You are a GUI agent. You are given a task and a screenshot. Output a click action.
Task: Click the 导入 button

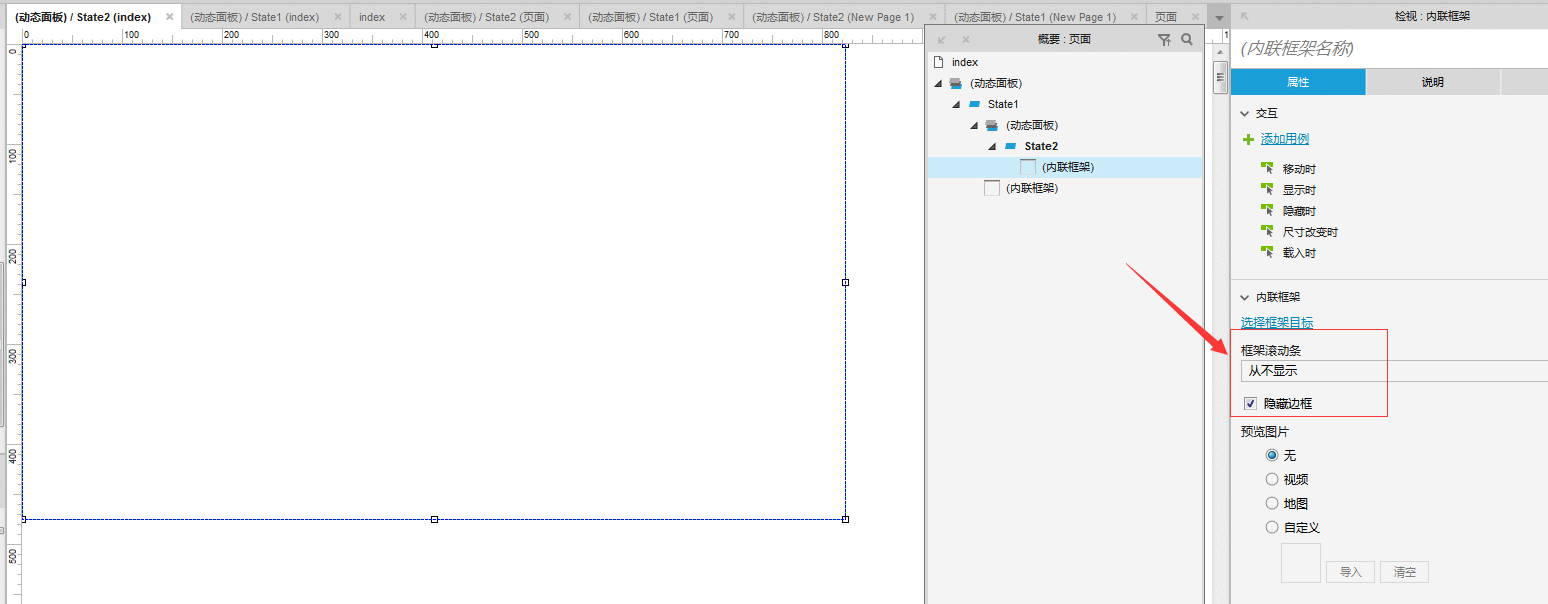1351,572
